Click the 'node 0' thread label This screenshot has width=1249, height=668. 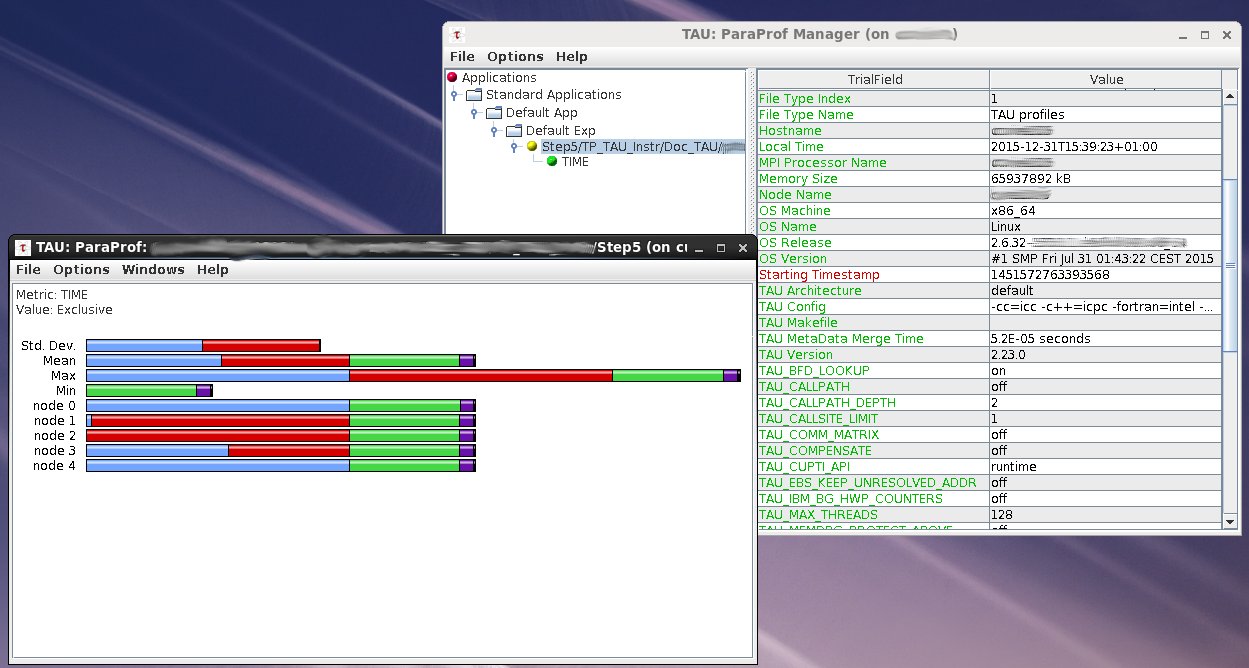[x=54, y=406]
